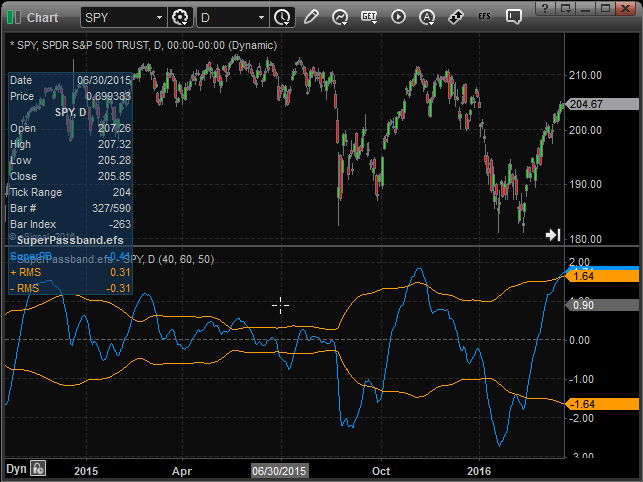Expand the SPY symbol dropdown
Viewport: 643px width, 482px height.
click(x=159, y=17)
